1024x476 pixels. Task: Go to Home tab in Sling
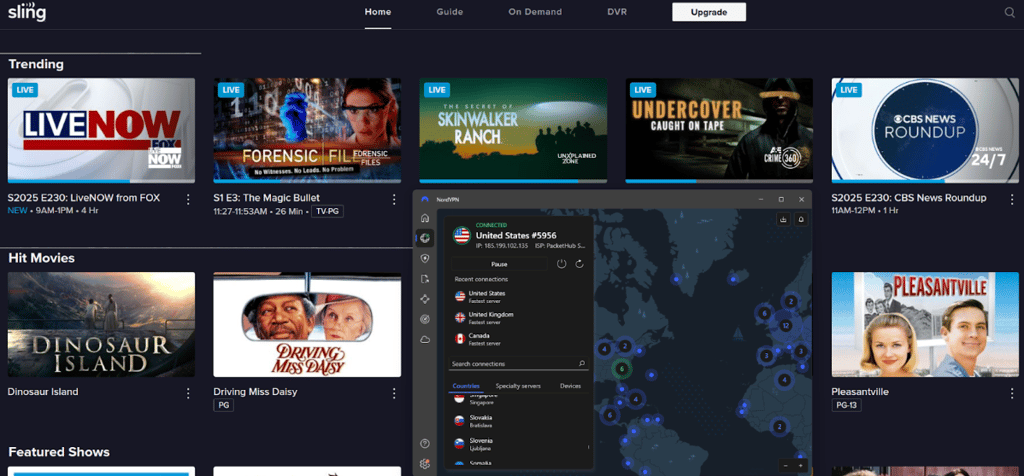coord(377,12)
